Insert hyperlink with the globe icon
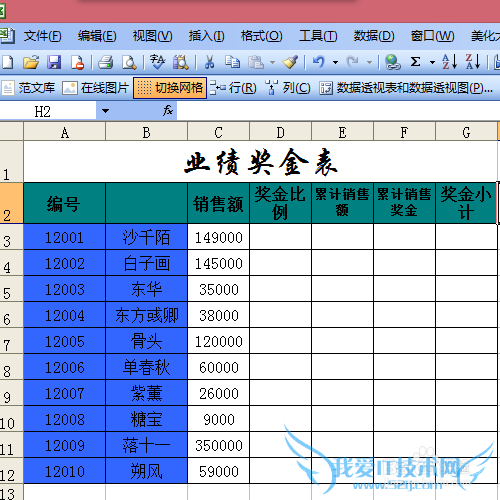Image resolution: width=500 pixels, height=500 pixels. click(x=393, y=62)
